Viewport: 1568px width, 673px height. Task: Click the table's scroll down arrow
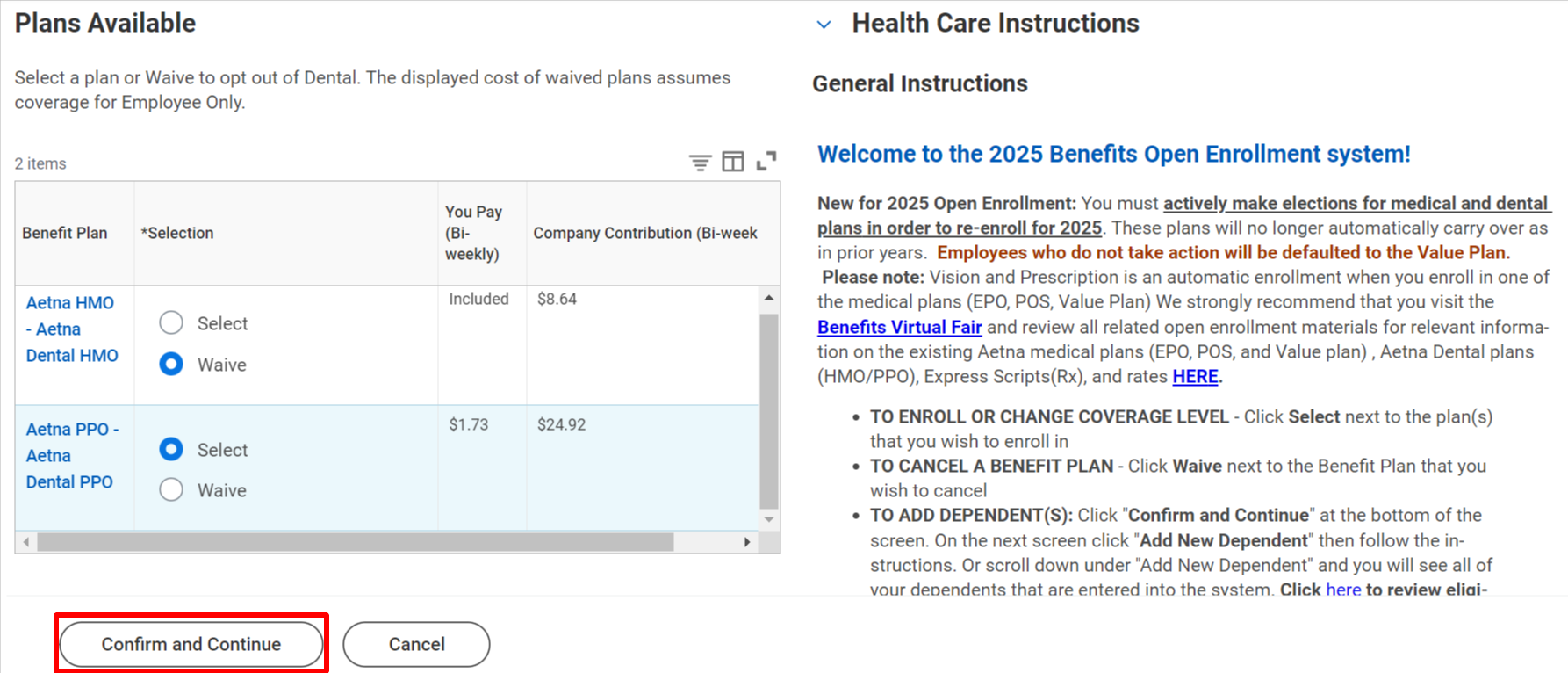(x=769, y=519)
